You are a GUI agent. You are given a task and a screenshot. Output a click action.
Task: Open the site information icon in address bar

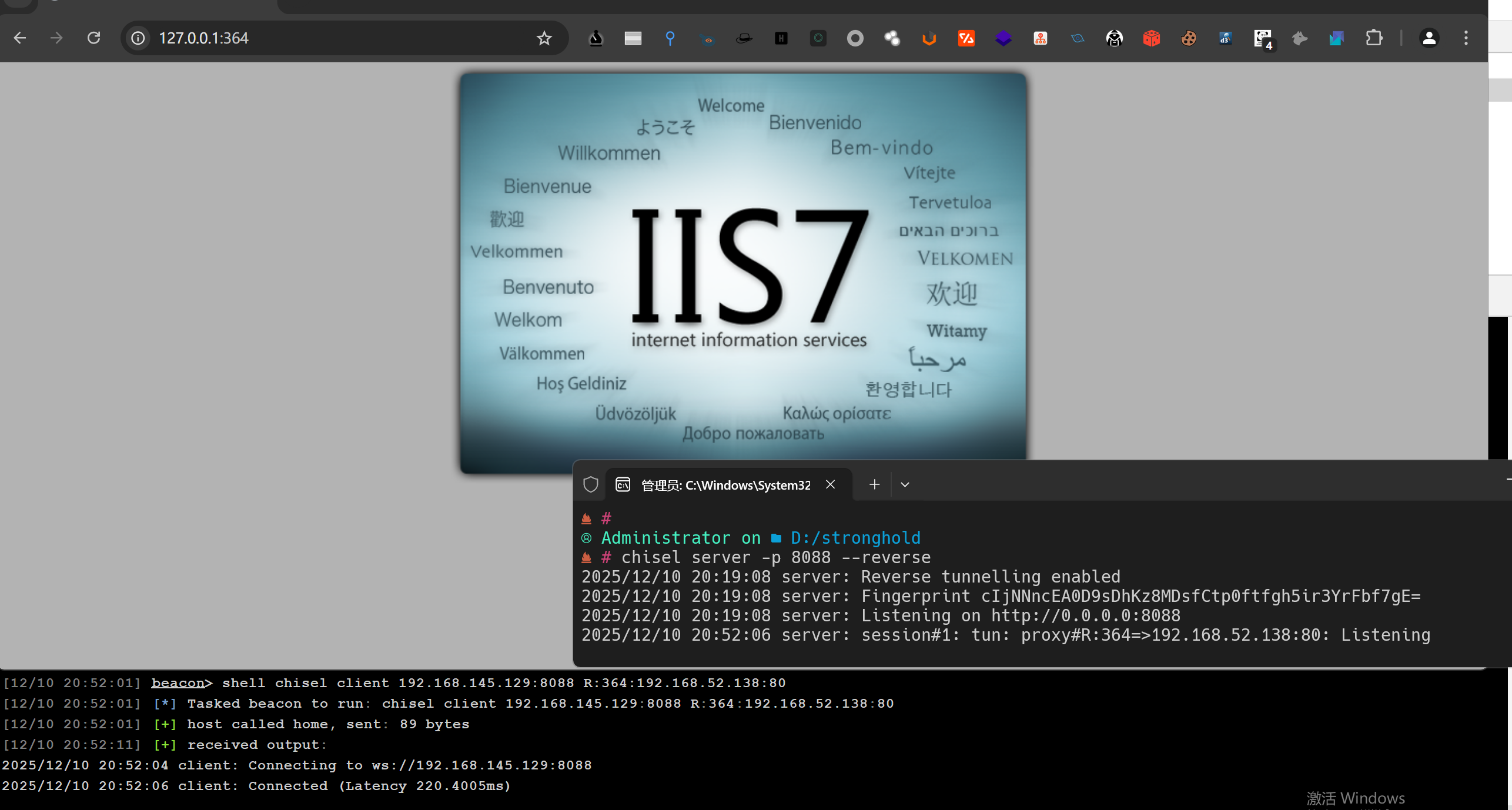(138, 38)
